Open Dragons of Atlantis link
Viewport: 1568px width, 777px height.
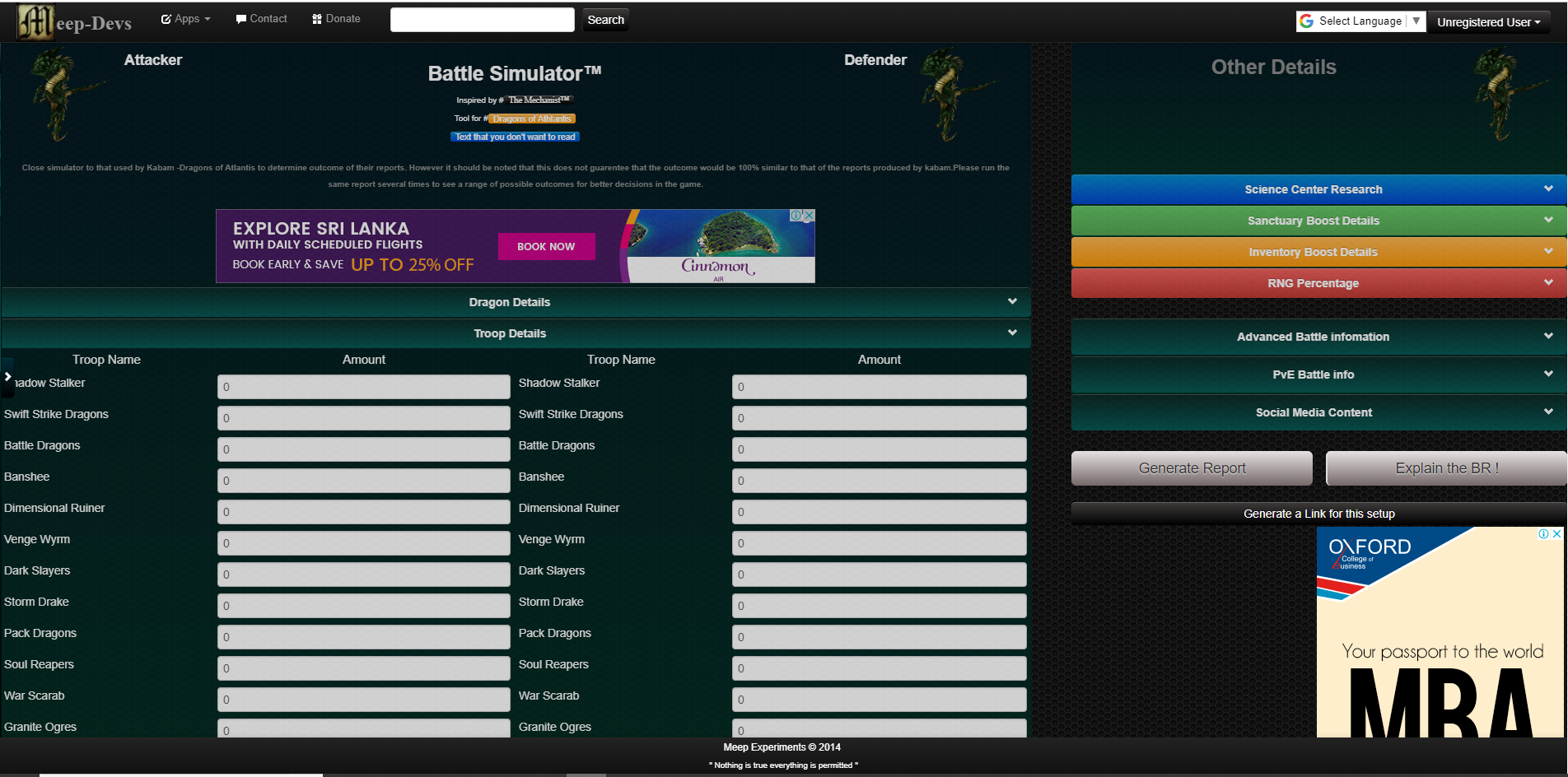pos(532,119)
